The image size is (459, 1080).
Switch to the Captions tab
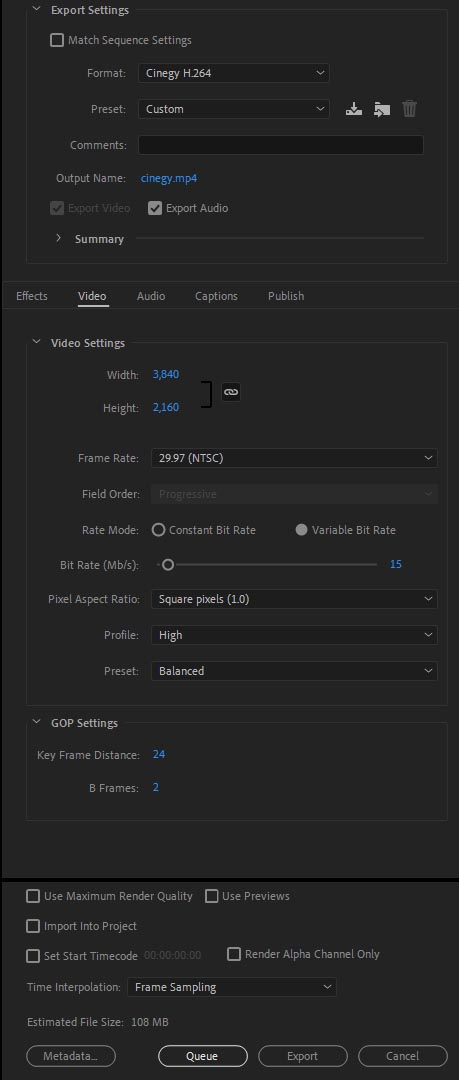(x=216, y=296)
